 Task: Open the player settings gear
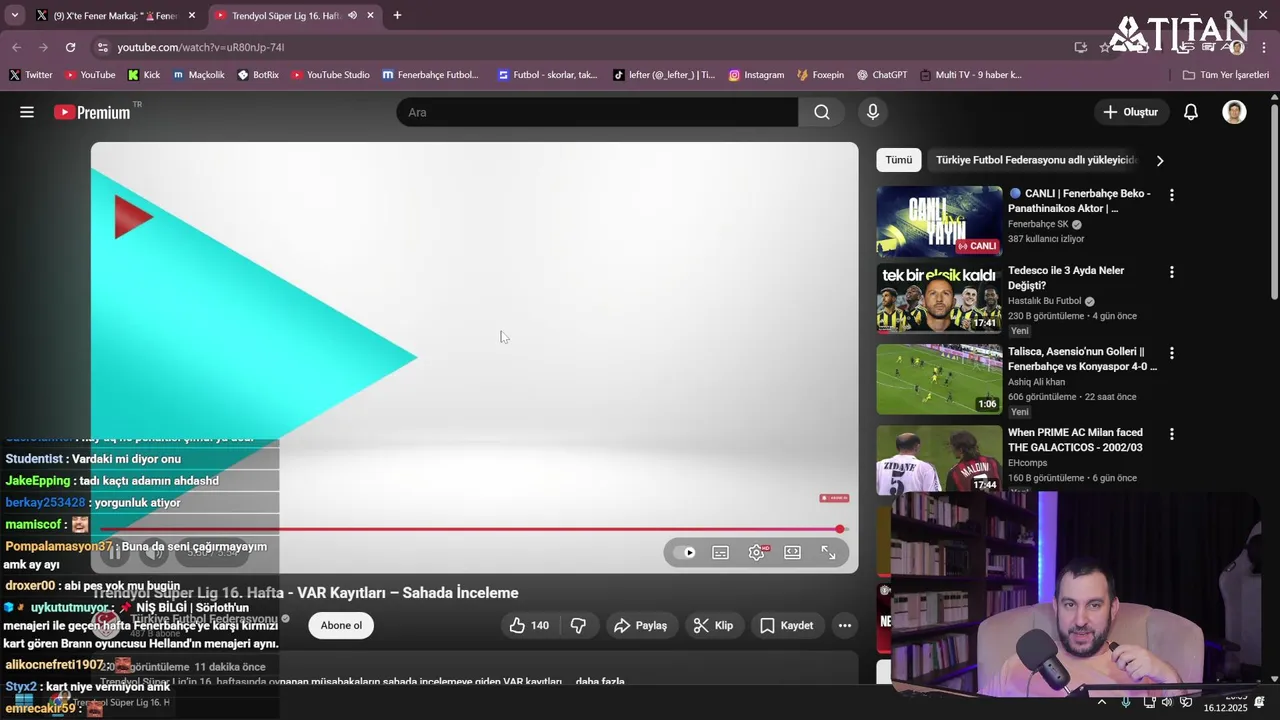pos(757,552)
